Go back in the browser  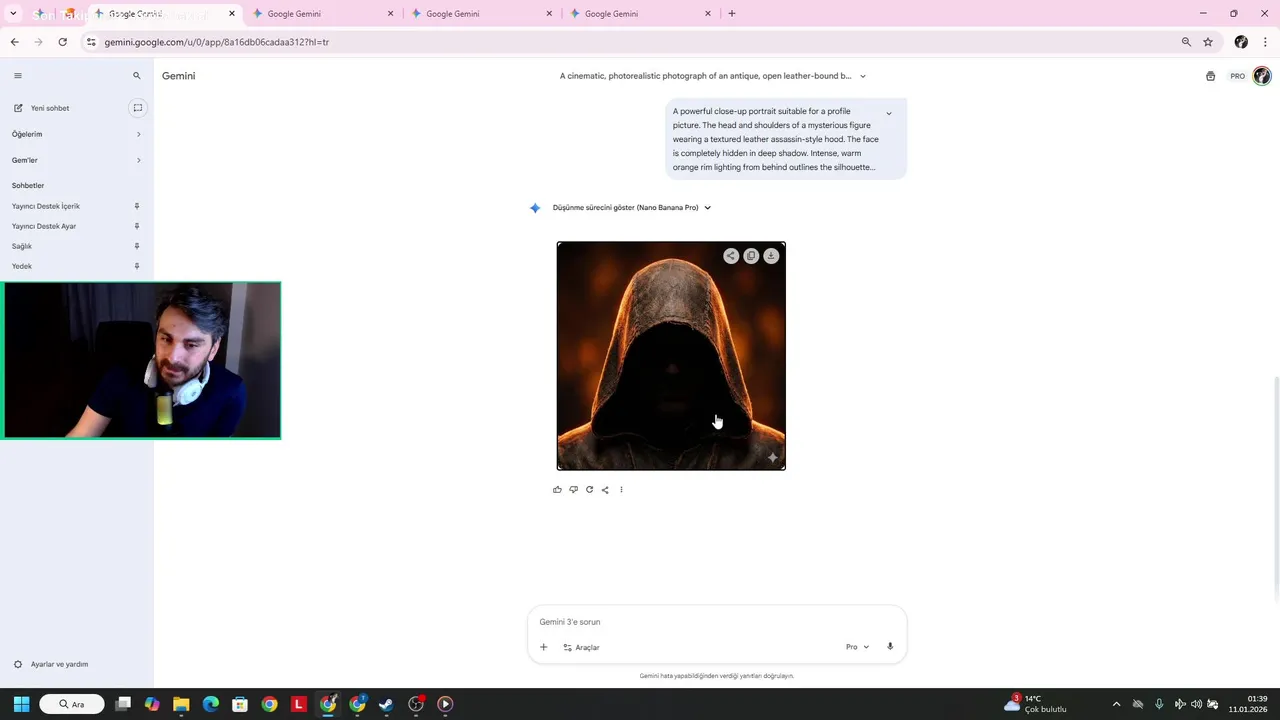tap(14, 42)
